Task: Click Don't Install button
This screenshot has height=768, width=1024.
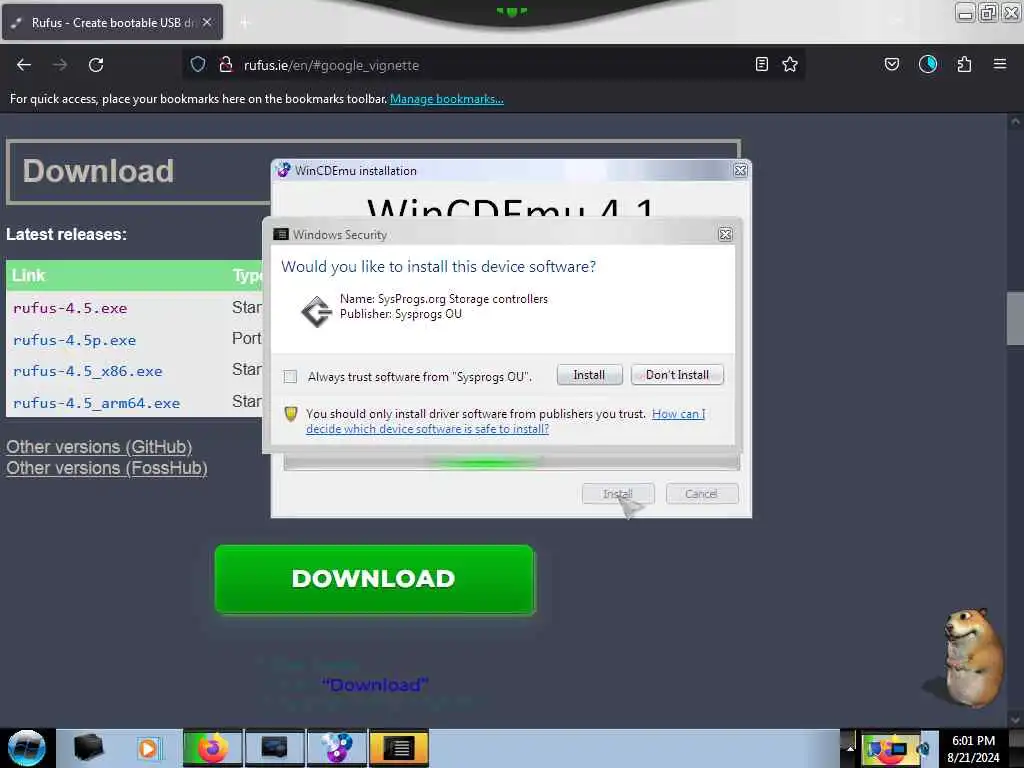Action: coord(677,375)
